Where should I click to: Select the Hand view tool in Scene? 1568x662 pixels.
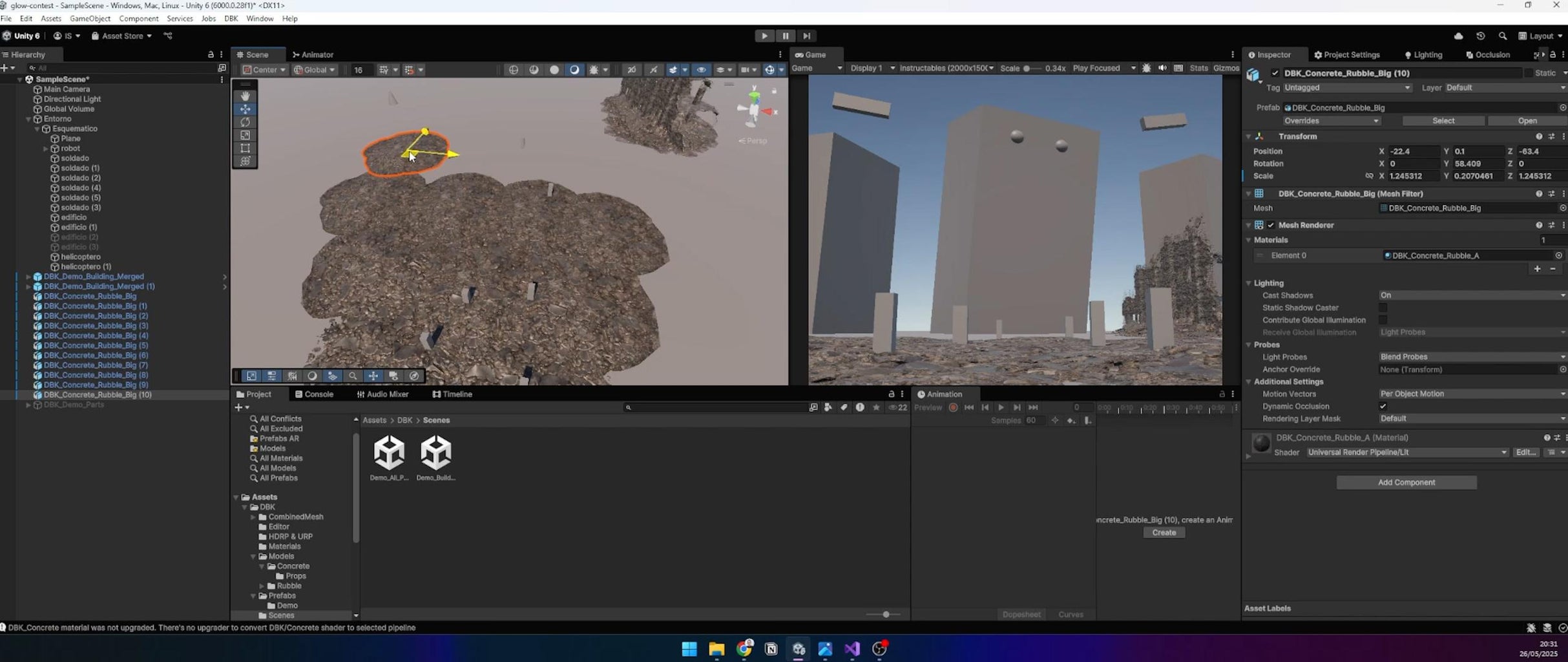click(245, 95)
